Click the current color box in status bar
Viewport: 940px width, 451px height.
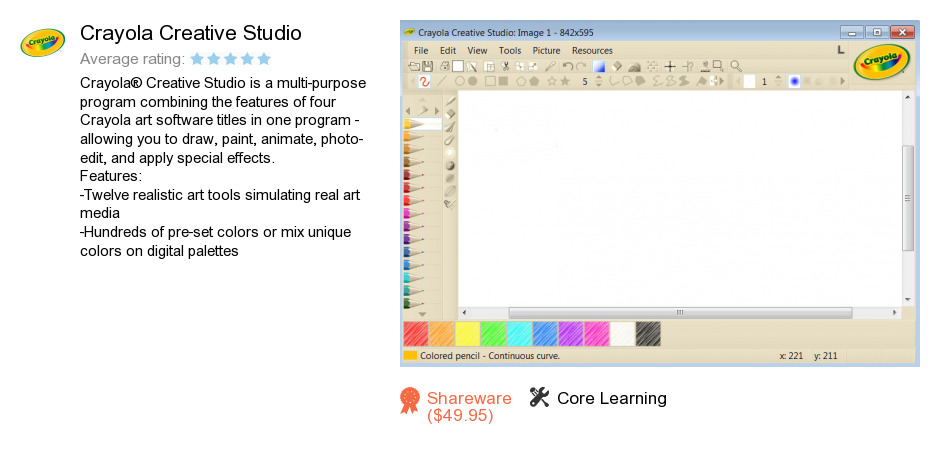(410, 356)
